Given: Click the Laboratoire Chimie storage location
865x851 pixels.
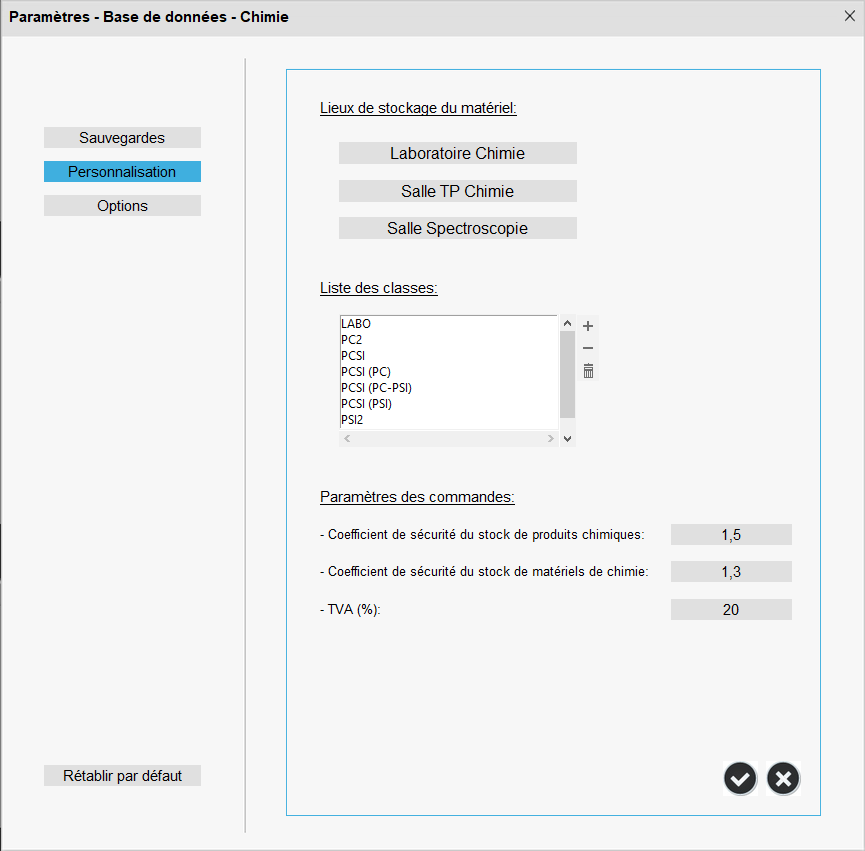Looking at the screenshot, I should tap(457, 153).
